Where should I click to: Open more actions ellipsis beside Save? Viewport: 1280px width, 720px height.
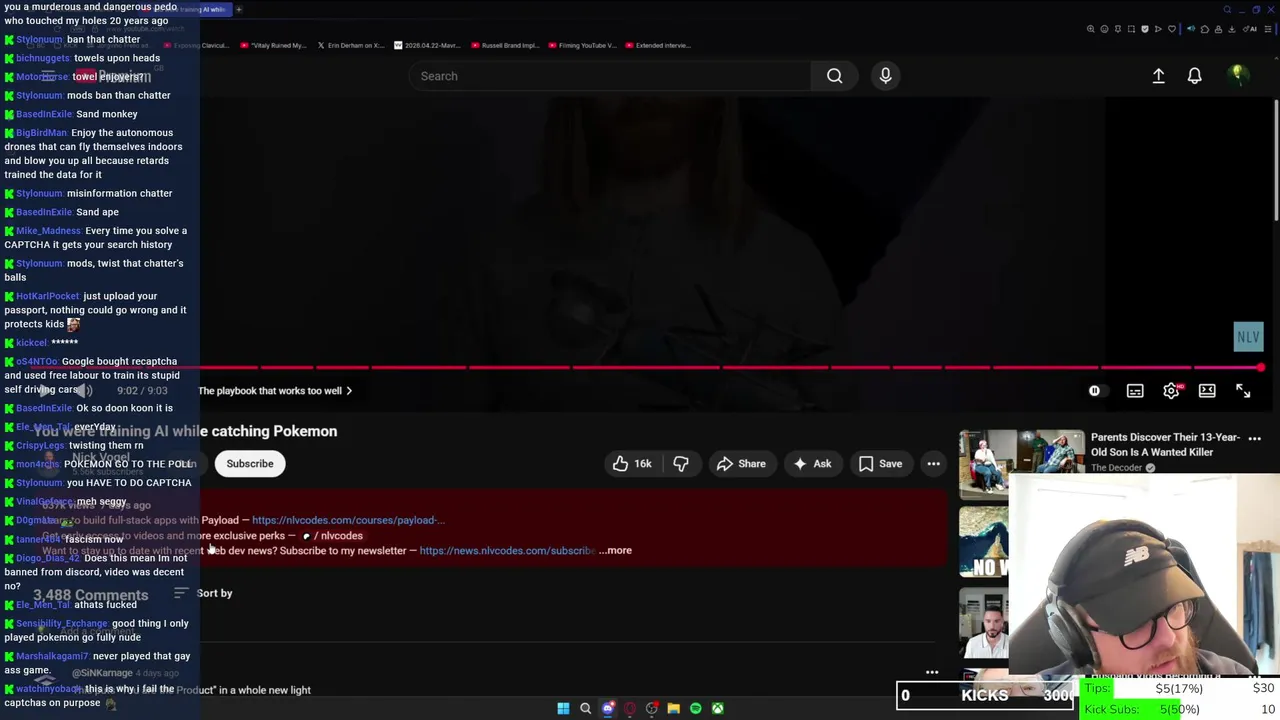[x=933, y=463]
